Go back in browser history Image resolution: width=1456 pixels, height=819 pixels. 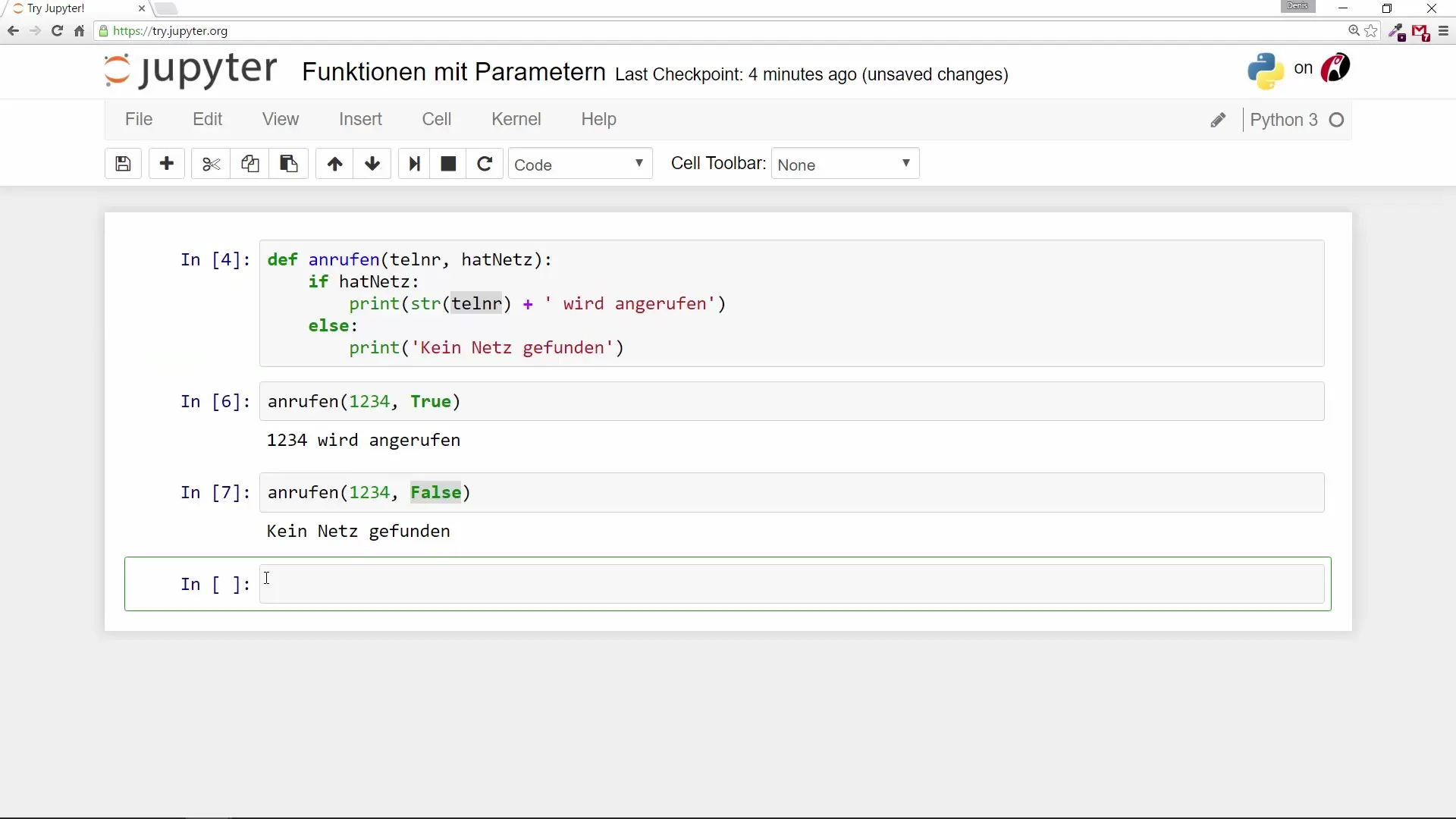[x=13, y=31]
